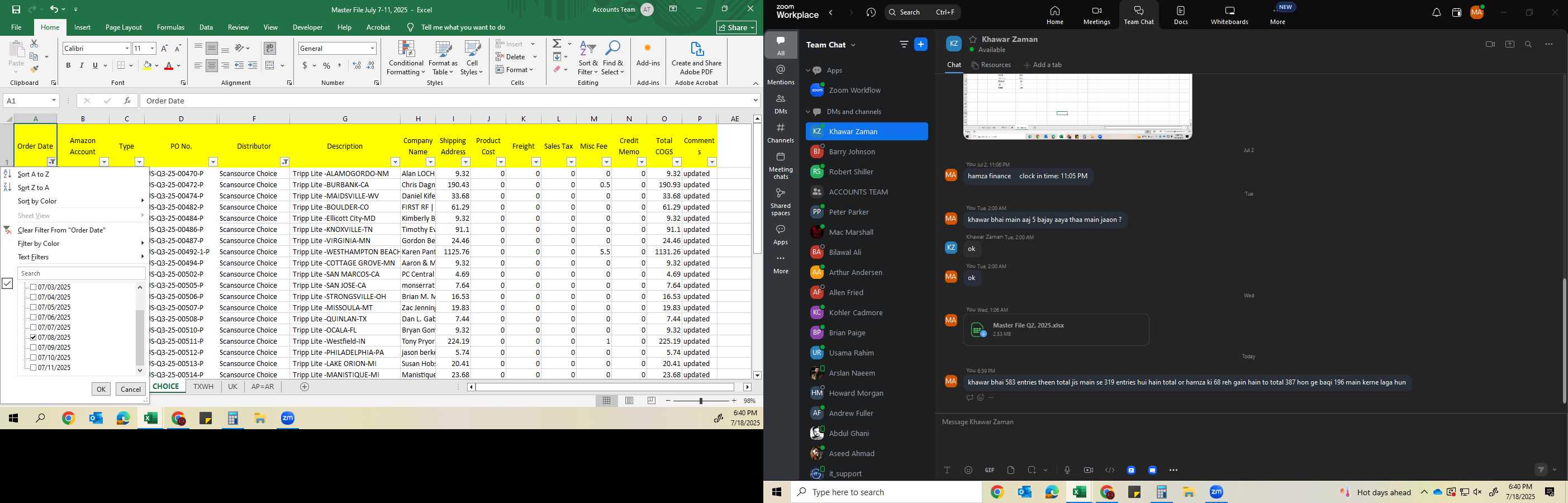Open Zoom Meetings from top bar

(x=1097, y=16)
